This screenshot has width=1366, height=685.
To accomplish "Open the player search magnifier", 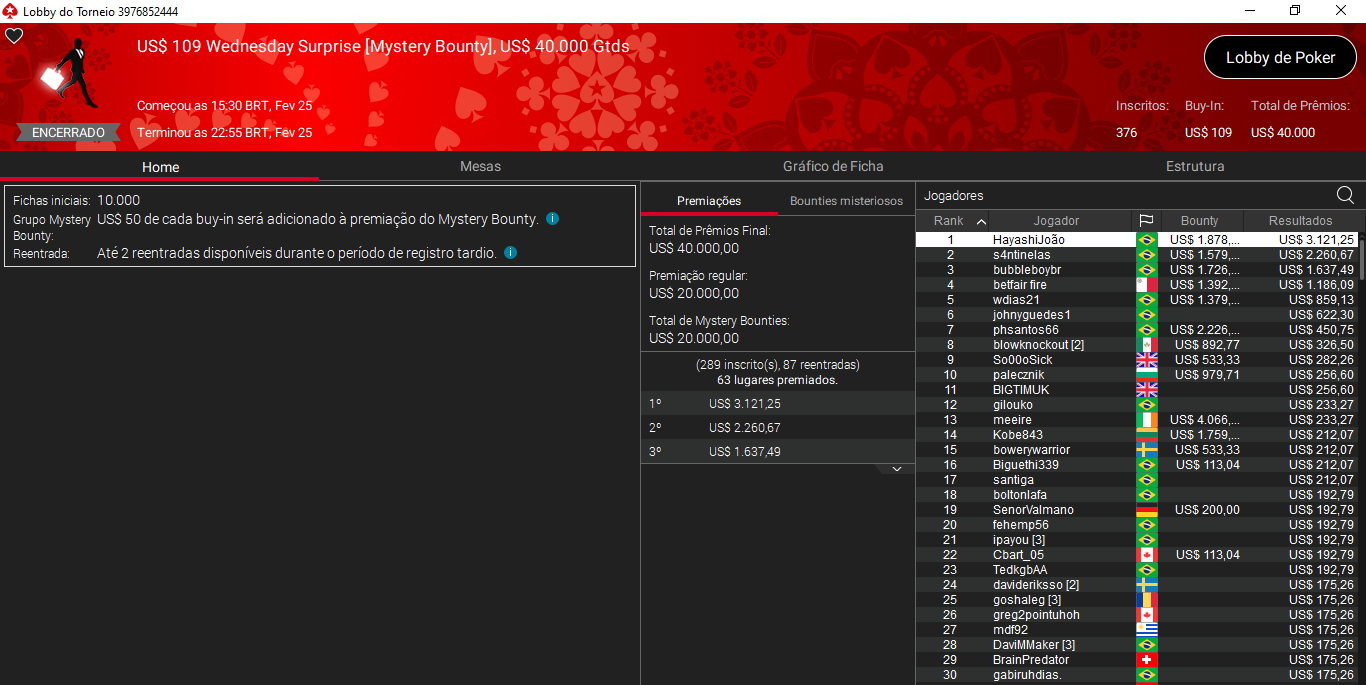I will (x=1345, y=195).
